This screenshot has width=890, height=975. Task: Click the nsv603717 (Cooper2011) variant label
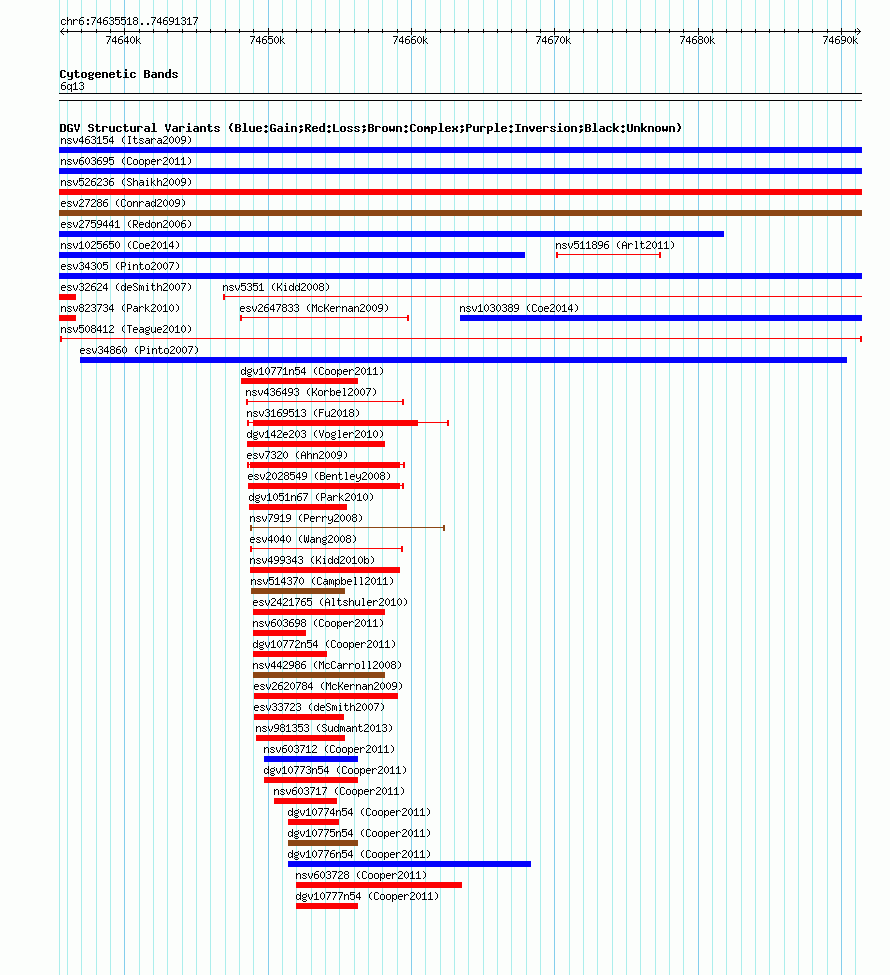(339, 792)
